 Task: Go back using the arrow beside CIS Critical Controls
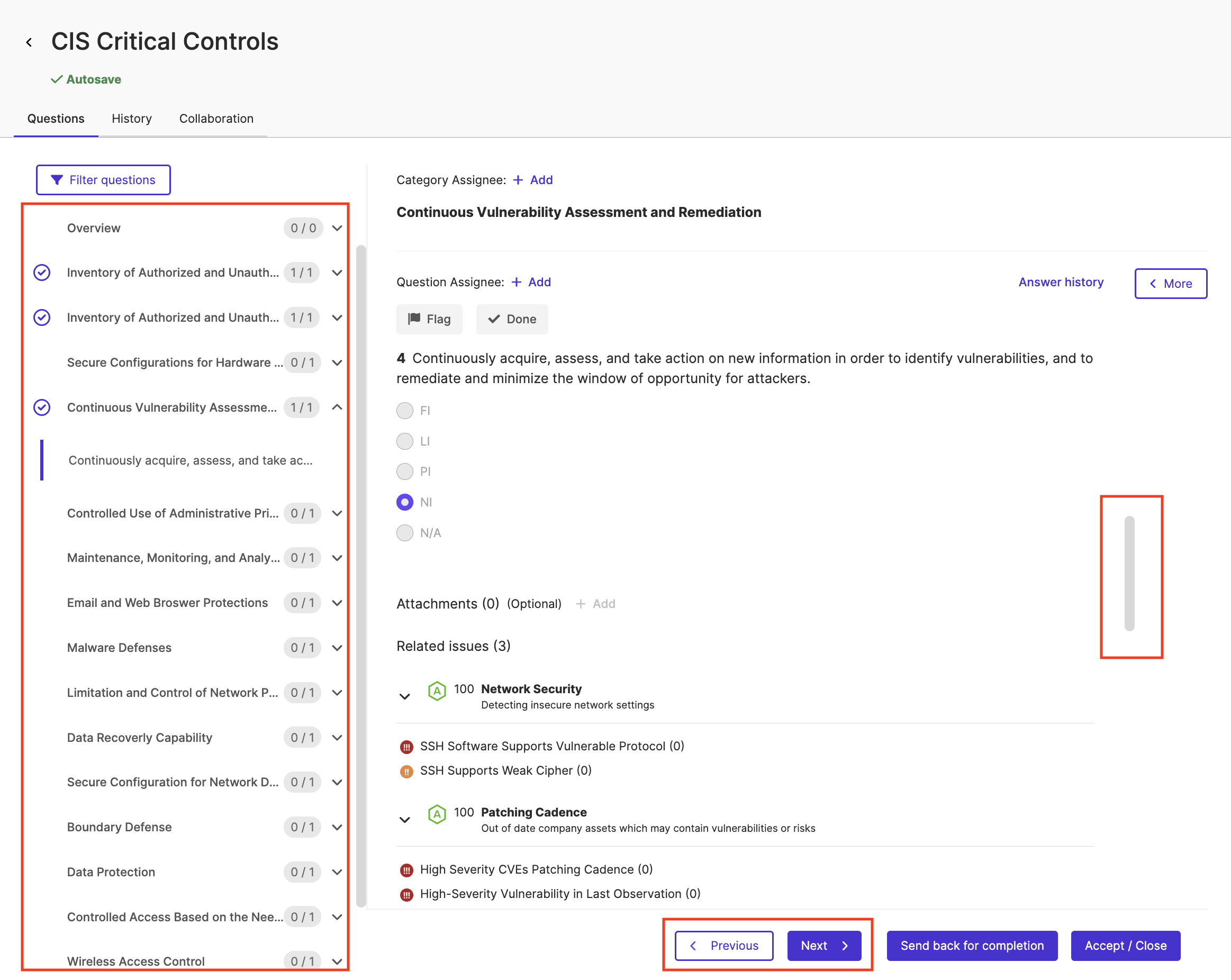[29, 42]
